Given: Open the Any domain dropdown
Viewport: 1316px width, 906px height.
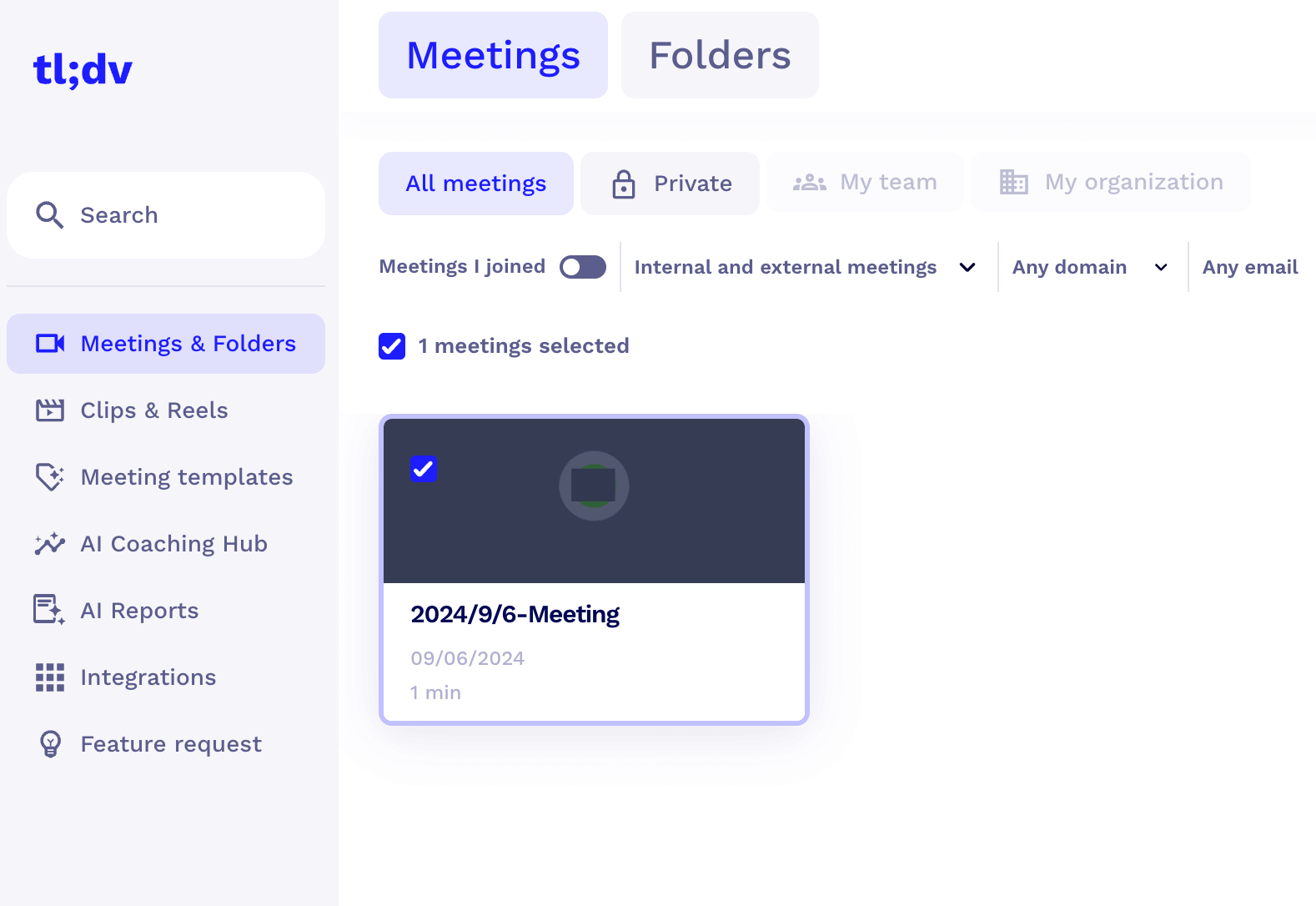Looking at the screenshot, I should [x=1090, y=267].
